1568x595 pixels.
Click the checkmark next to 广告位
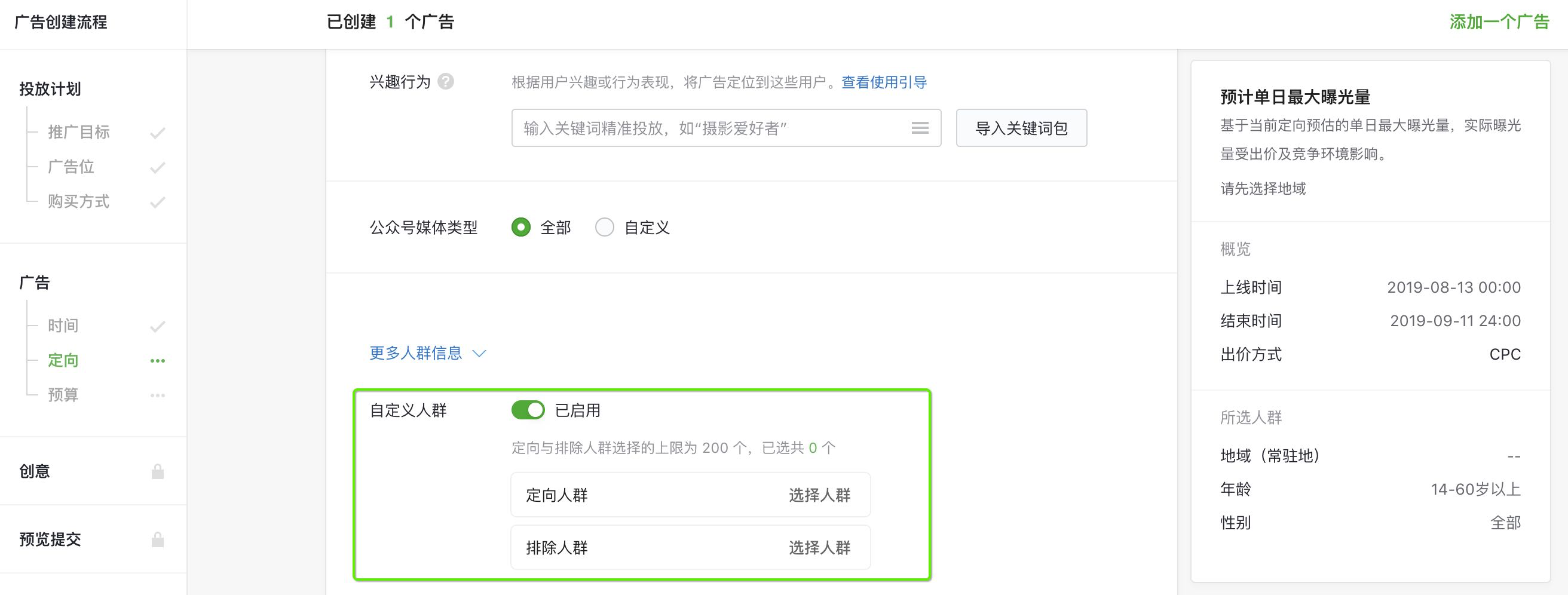tap(158, 167)
